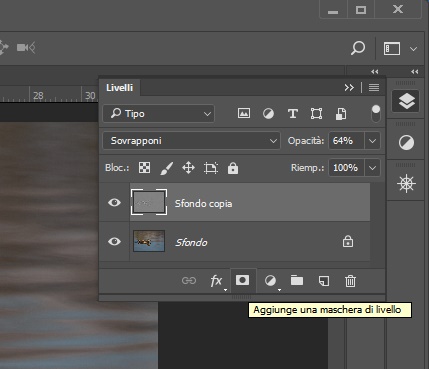Create a new layer icon
Image resolution: width=429 pixels, height=369 pixels.
(324, 281)
